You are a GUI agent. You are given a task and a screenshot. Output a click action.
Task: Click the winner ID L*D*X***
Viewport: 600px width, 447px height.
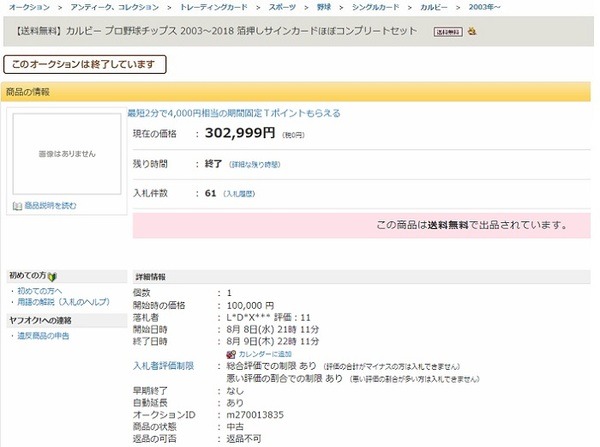(x=249, y=318)
